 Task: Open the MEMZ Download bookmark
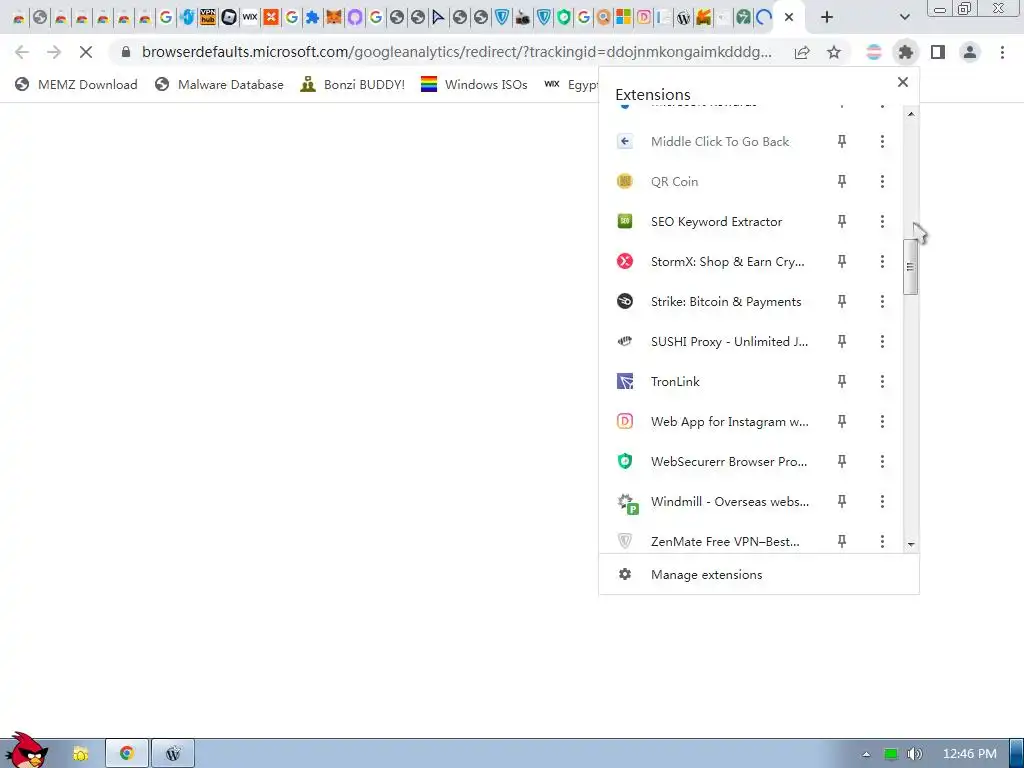[76, 84]
